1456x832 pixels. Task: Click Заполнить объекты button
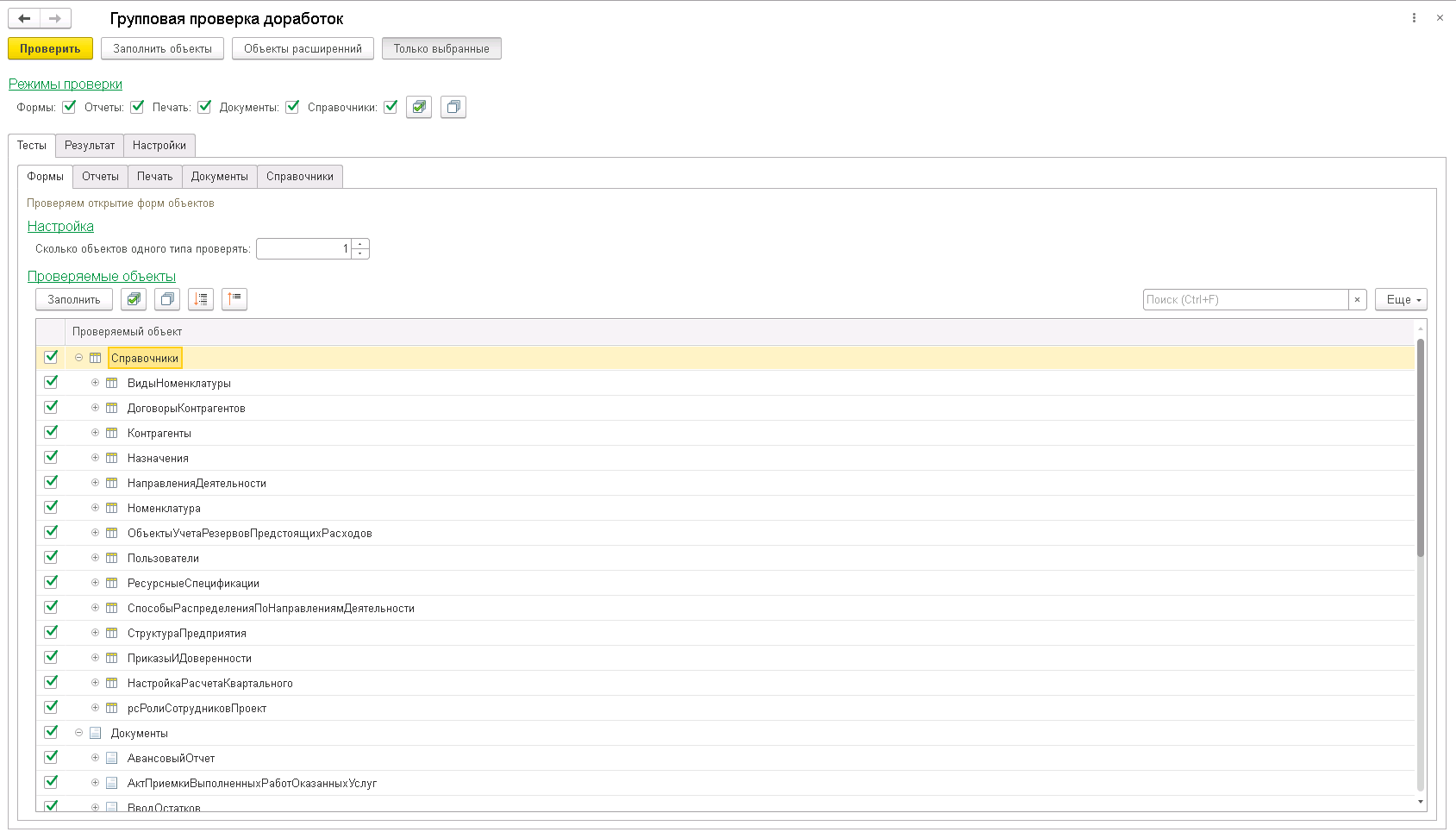[163, 48]
